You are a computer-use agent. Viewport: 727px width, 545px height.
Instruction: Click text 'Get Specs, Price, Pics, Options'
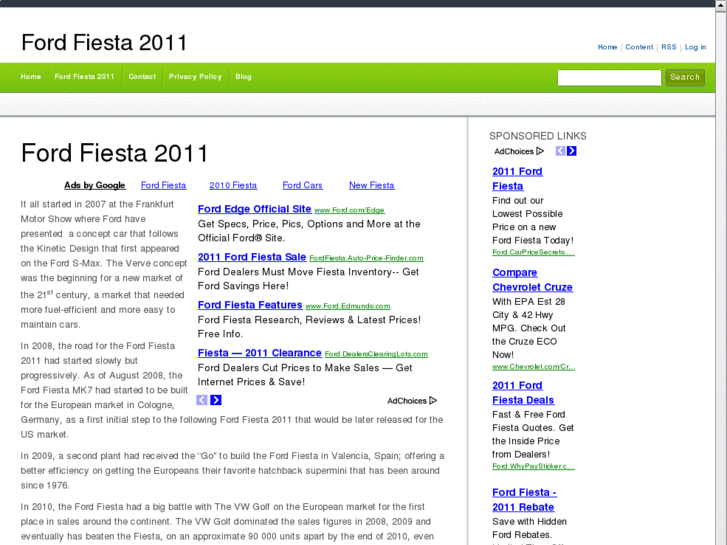(309, 231)
